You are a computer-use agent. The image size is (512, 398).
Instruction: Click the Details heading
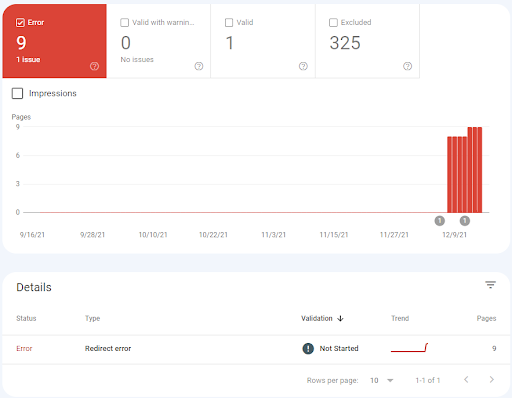(x=34, y=287)
